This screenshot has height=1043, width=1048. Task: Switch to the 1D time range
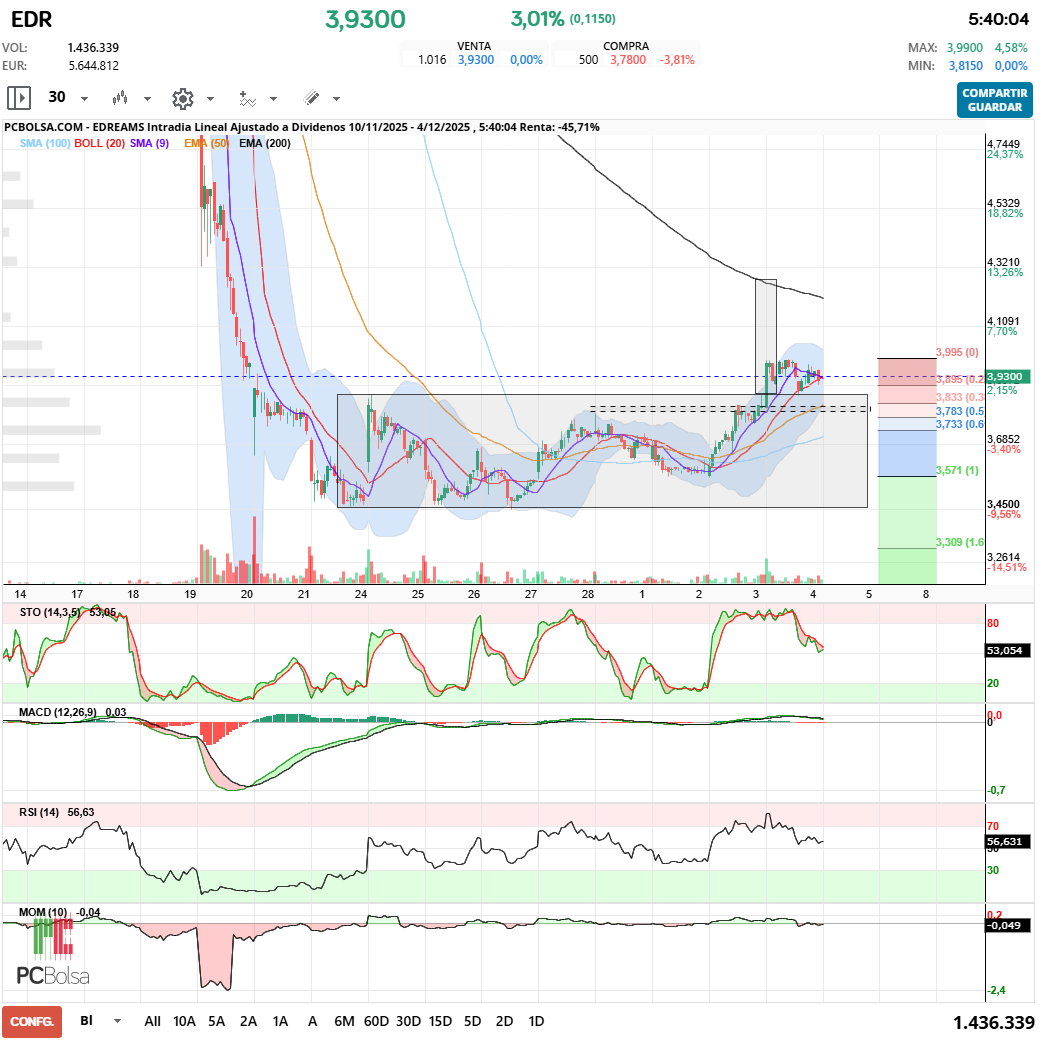[x=536, y=1021]
